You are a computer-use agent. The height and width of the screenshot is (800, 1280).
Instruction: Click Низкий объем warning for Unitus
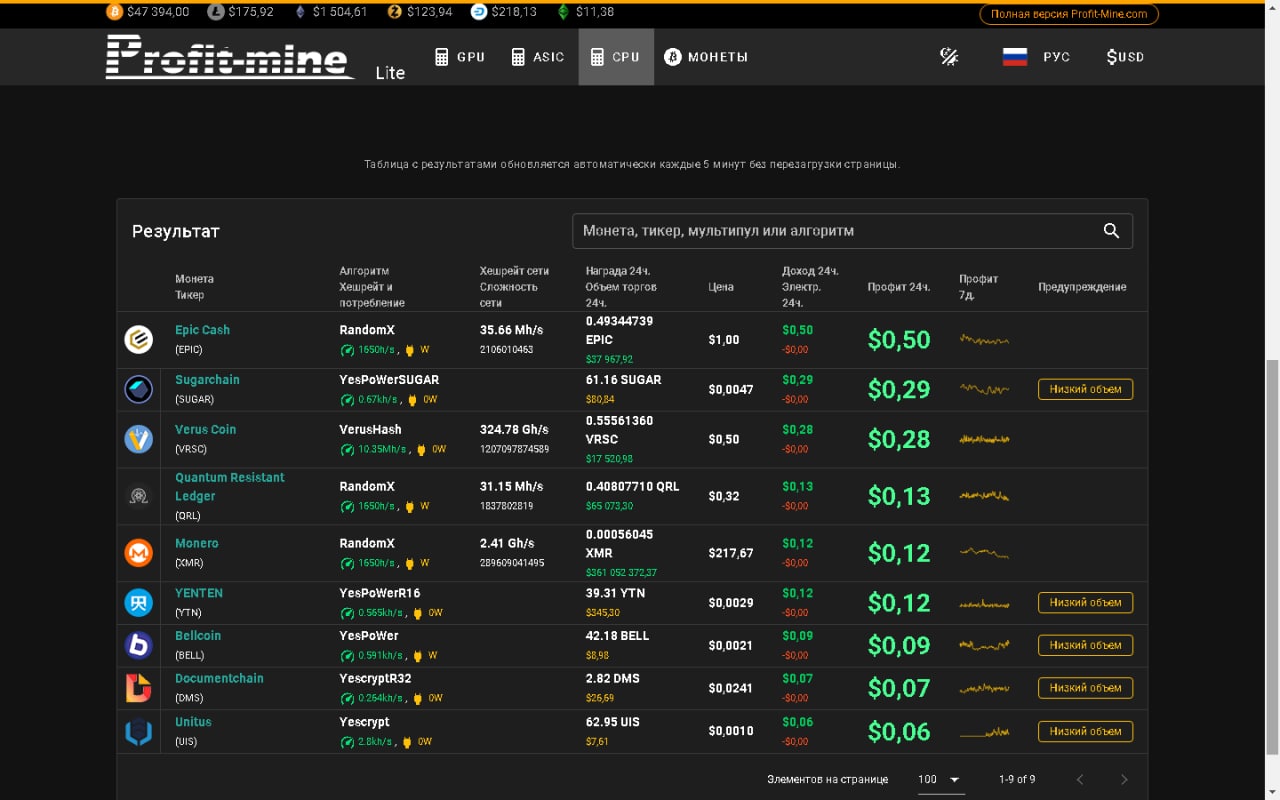[x=1085, y=732]
